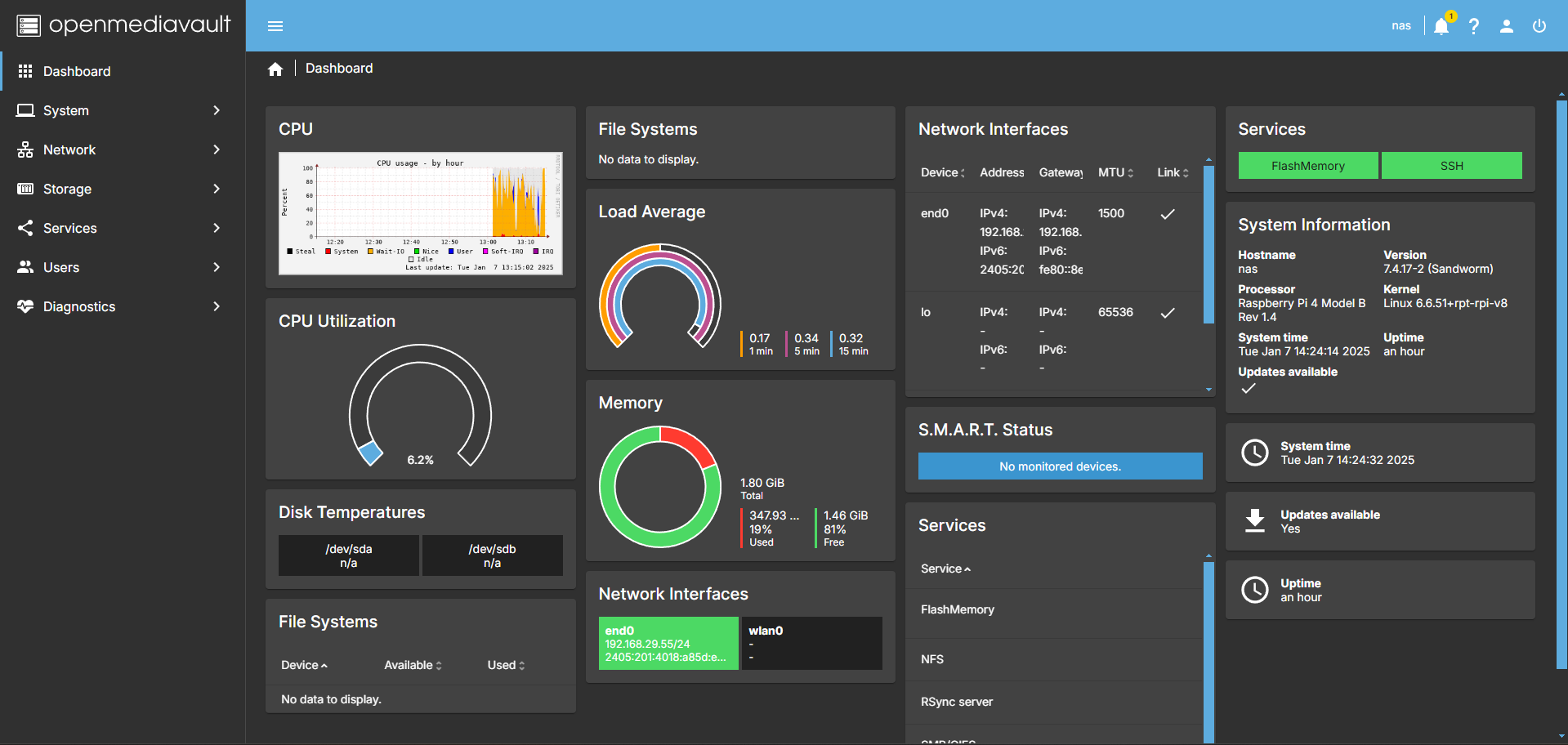Click the end0 network interface tile

(668, 644)
